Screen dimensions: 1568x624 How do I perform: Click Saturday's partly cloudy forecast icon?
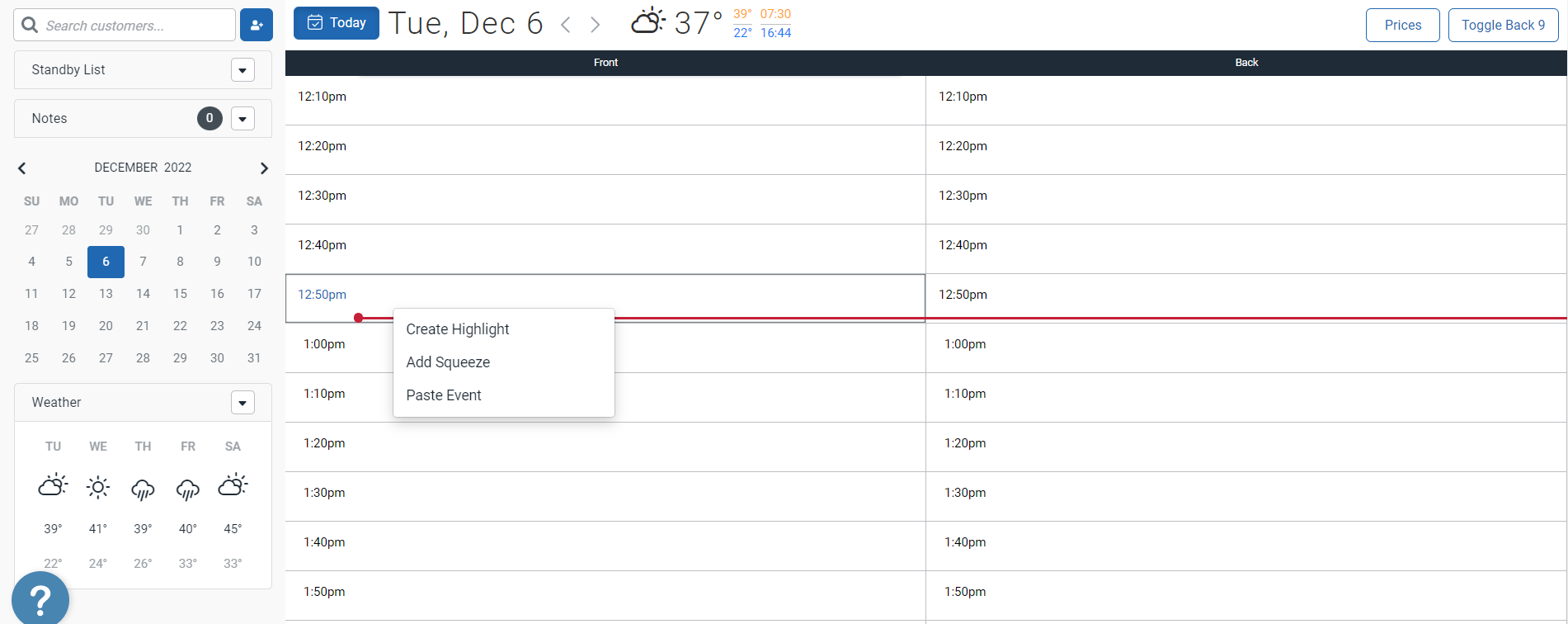(233, 485)
